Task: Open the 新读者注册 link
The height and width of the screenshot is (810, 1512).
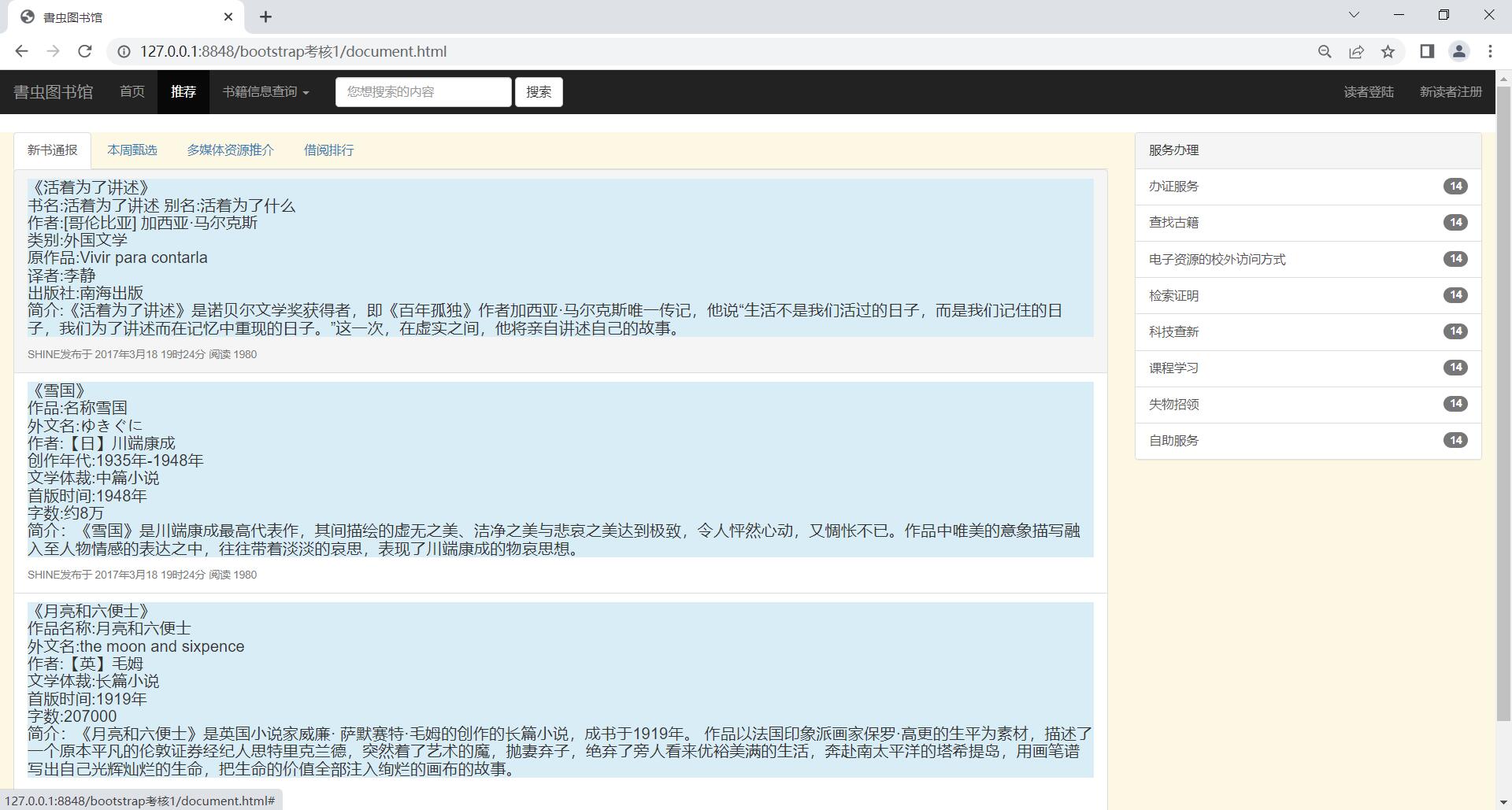Action: click(1451, 91)
